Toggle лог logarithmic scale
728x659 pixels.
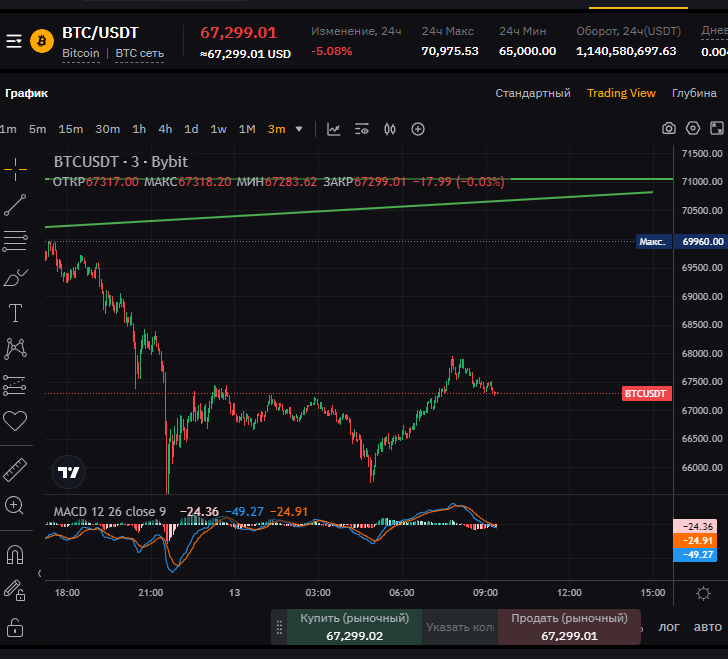[669, 627]
